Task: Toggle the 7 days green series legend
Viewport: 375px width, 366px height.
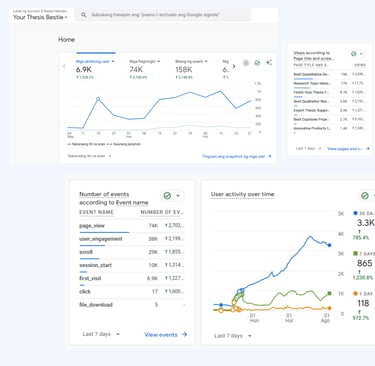Action: tap(355, 254)
